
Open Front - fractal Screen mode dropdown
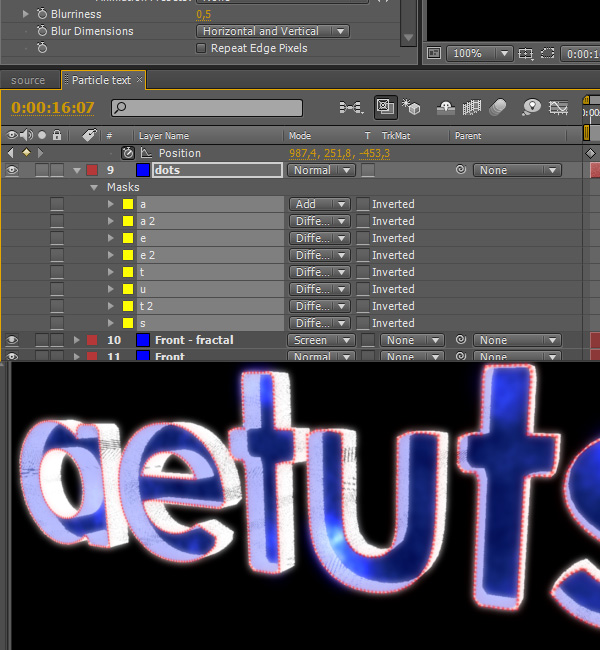click(321, 340)
